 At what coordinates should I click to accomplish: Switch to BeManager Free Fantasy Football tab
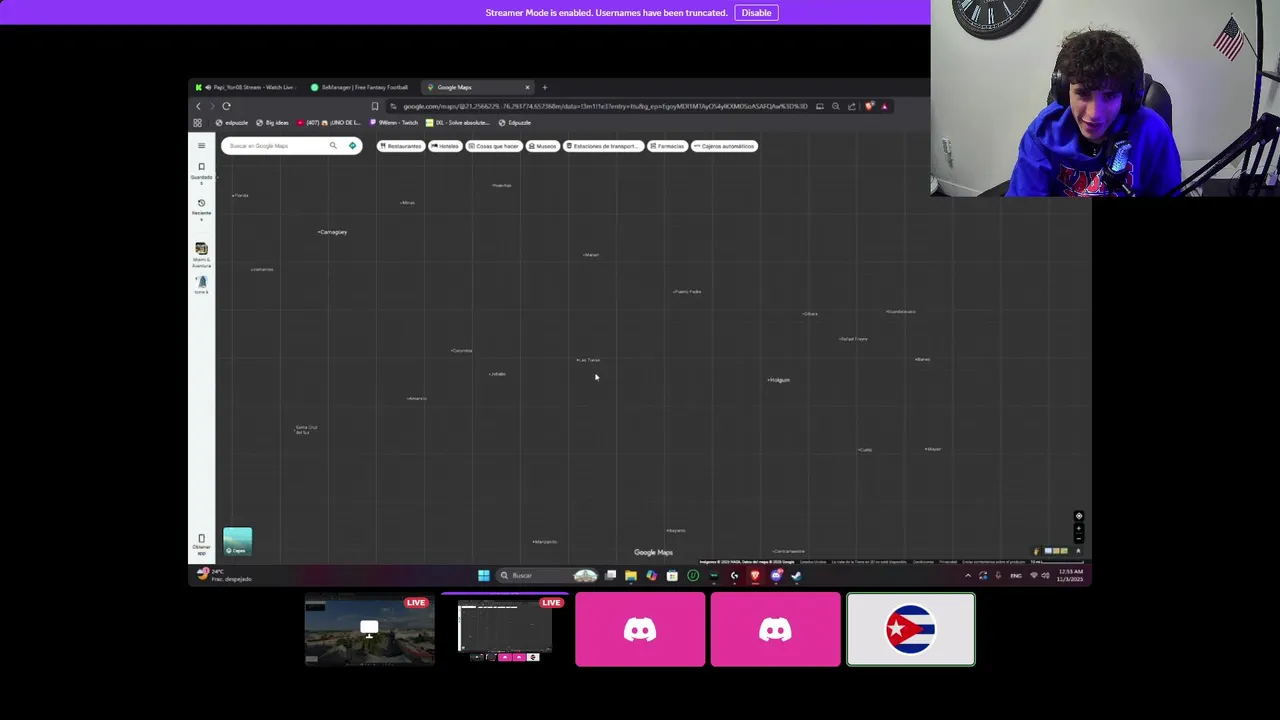click(360, 87)
